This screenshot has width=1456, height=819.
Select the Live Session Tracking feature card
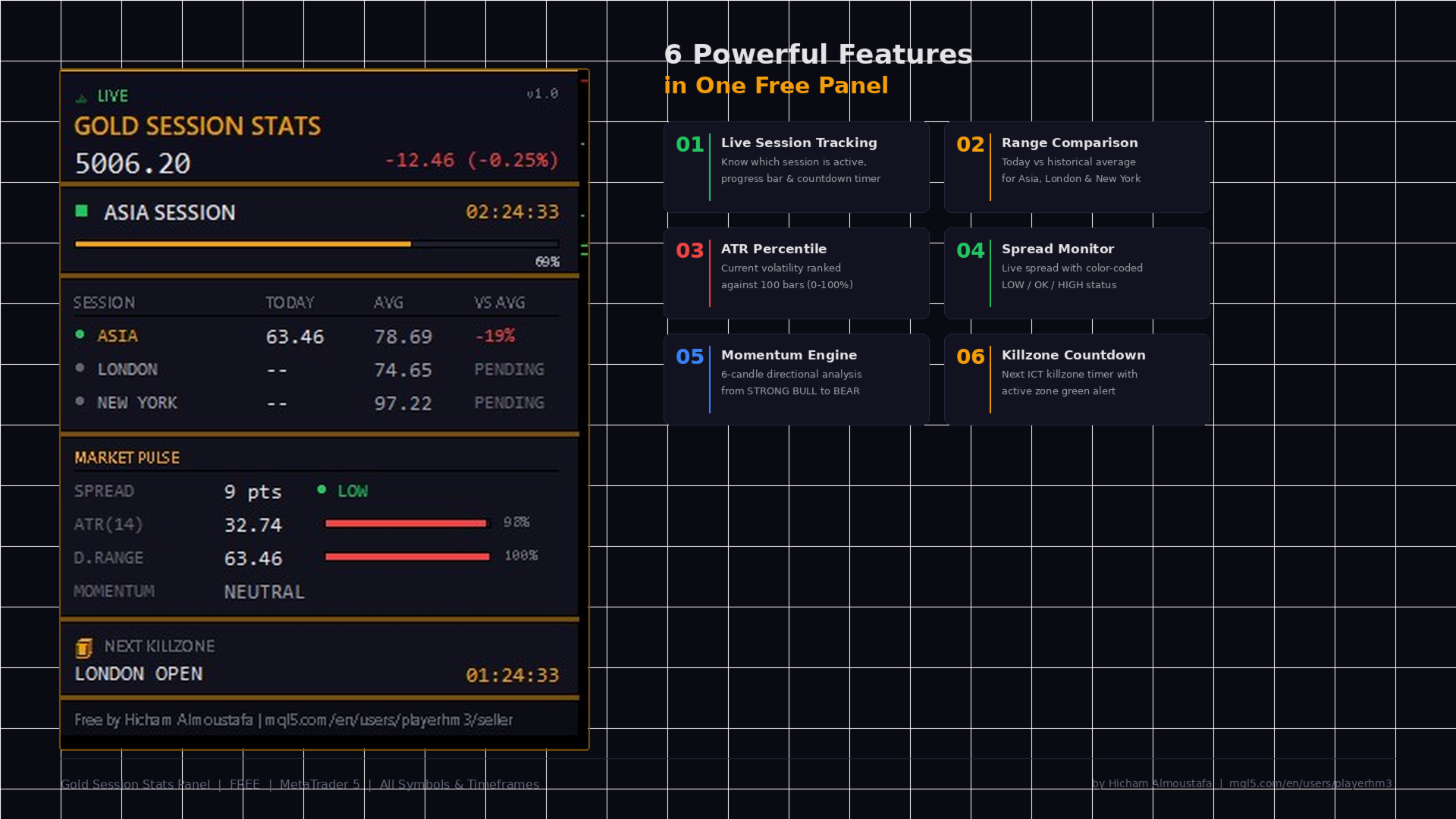click(796, 167)
